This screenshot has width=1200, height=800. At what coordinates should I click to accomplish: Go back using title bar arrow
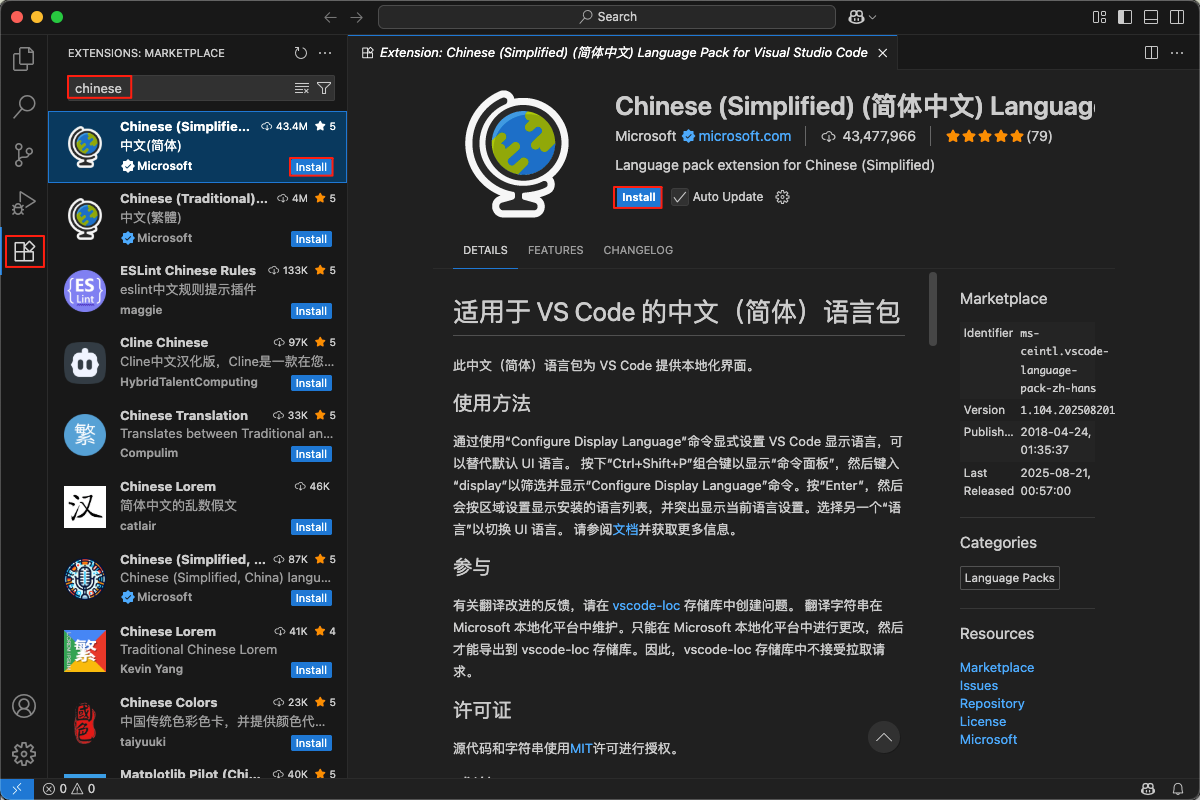331,17
